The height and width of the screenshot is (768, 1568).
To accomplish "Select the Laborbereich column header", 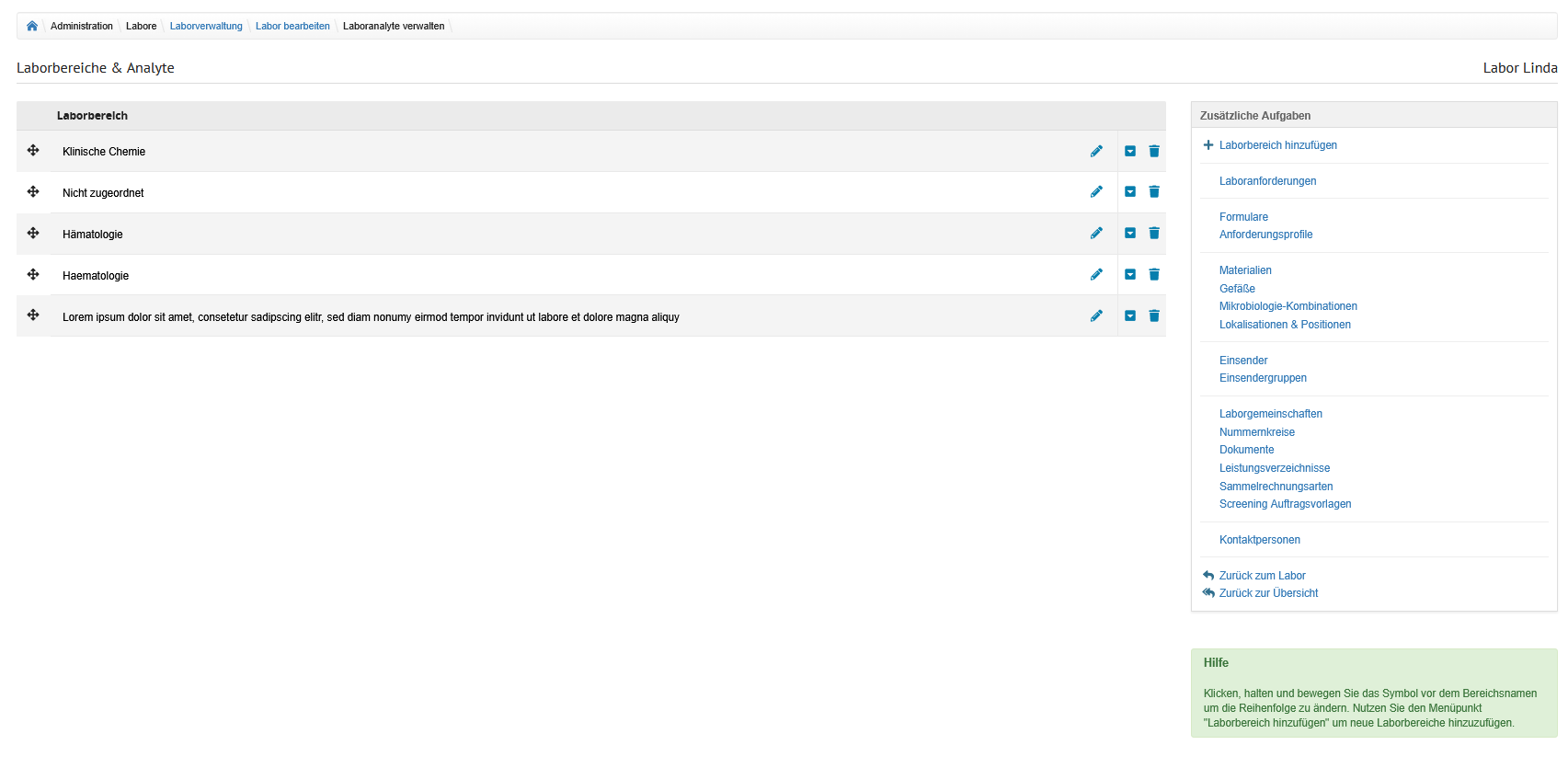I will click(92, 116).
